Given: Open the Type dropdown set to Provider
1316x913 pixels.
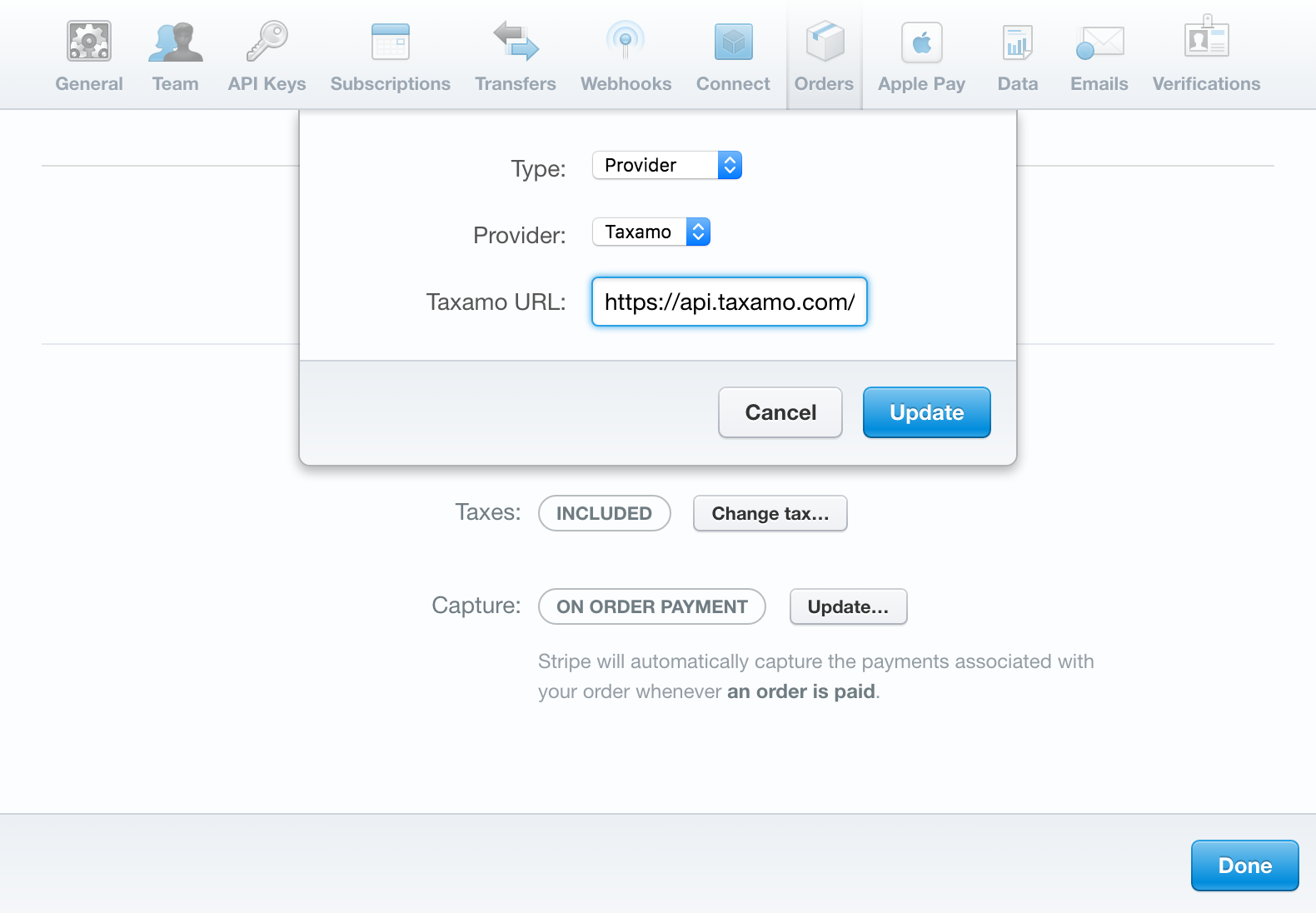Looking at the screenshot, I should coord(667,165).
